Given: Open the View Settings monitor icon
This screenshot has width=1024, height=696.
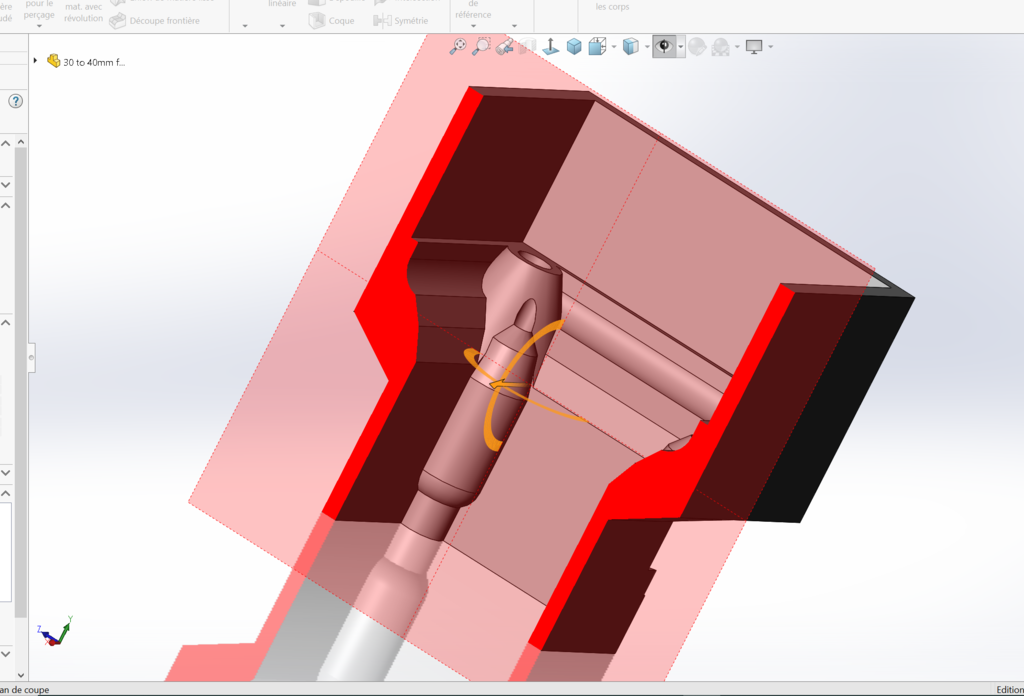Looking at the screenshot, I should pyautogui.click(x=755, y=46).
